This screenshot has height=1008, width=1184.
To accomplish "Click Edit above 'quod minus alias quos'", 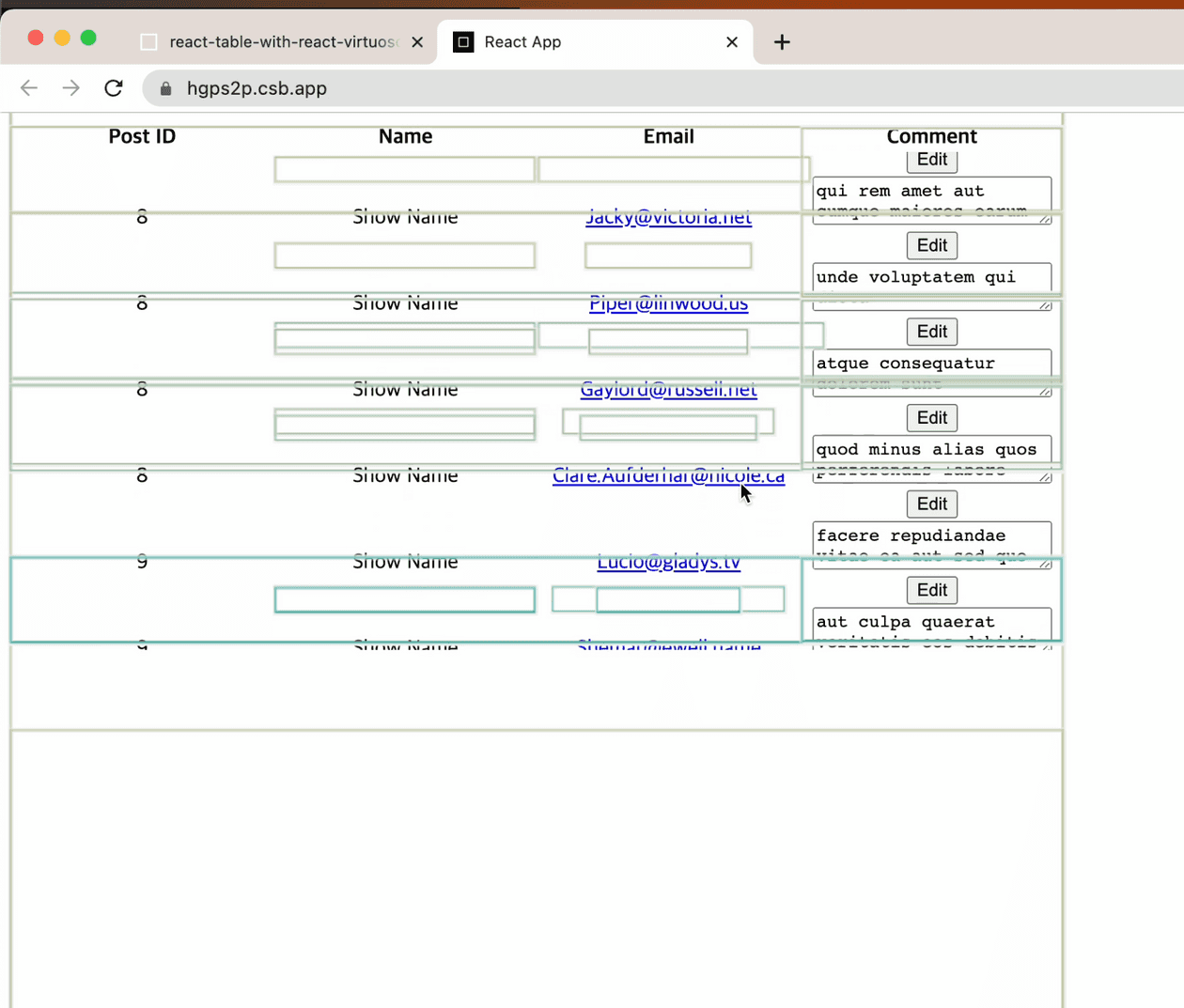I will (x=931, y=418).
